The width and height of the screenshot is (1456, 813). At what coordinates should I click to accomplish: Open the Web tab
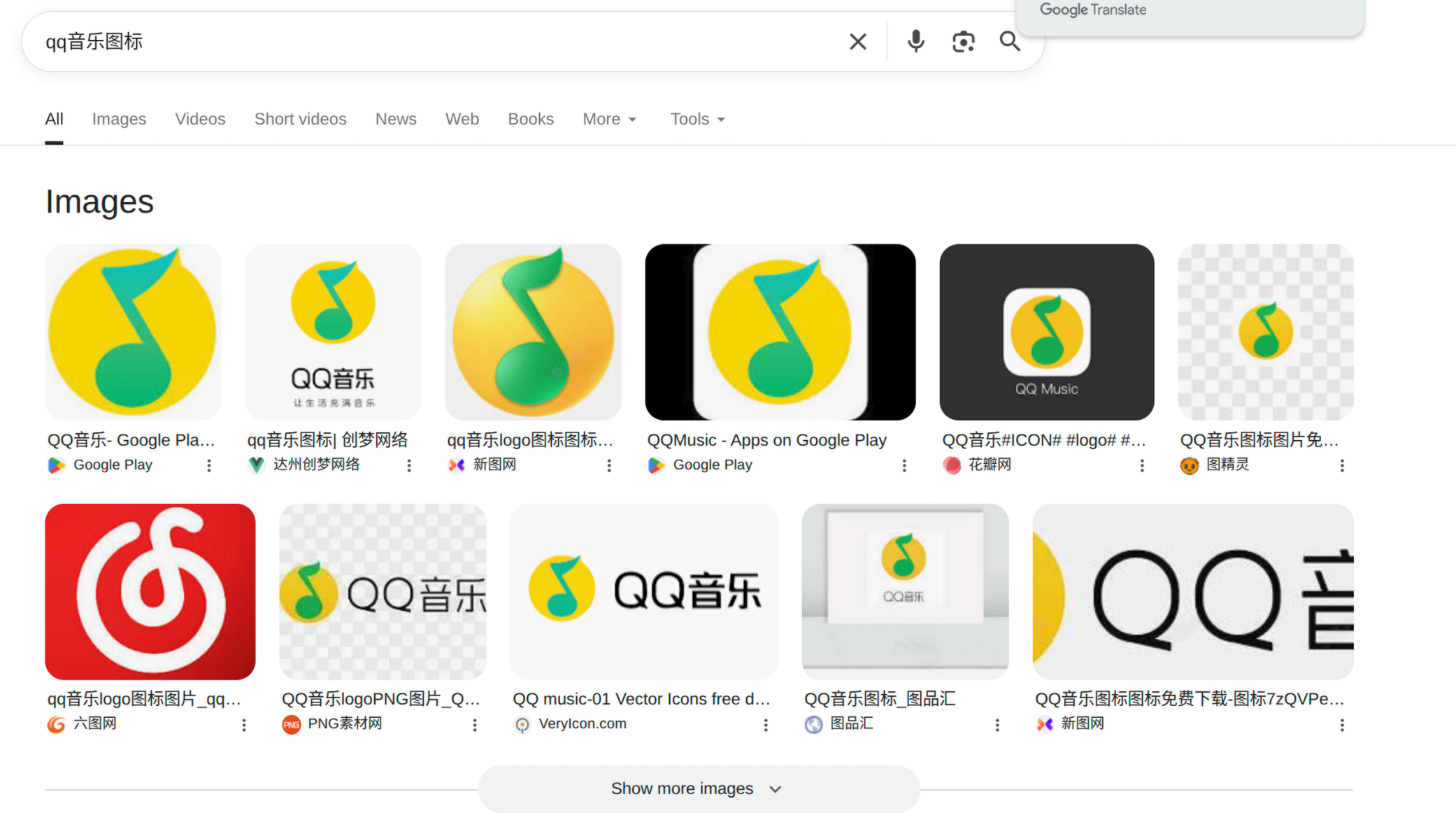tap(462, 119)
